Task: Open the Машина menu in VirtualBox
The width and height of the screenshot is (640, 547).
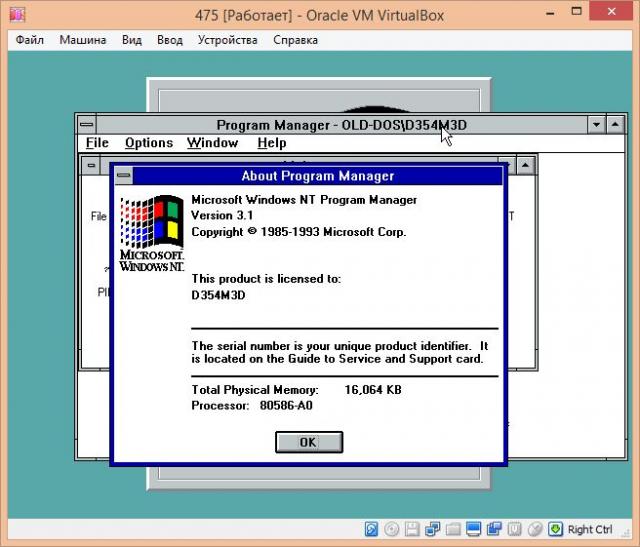Action: tap(83, 40)
